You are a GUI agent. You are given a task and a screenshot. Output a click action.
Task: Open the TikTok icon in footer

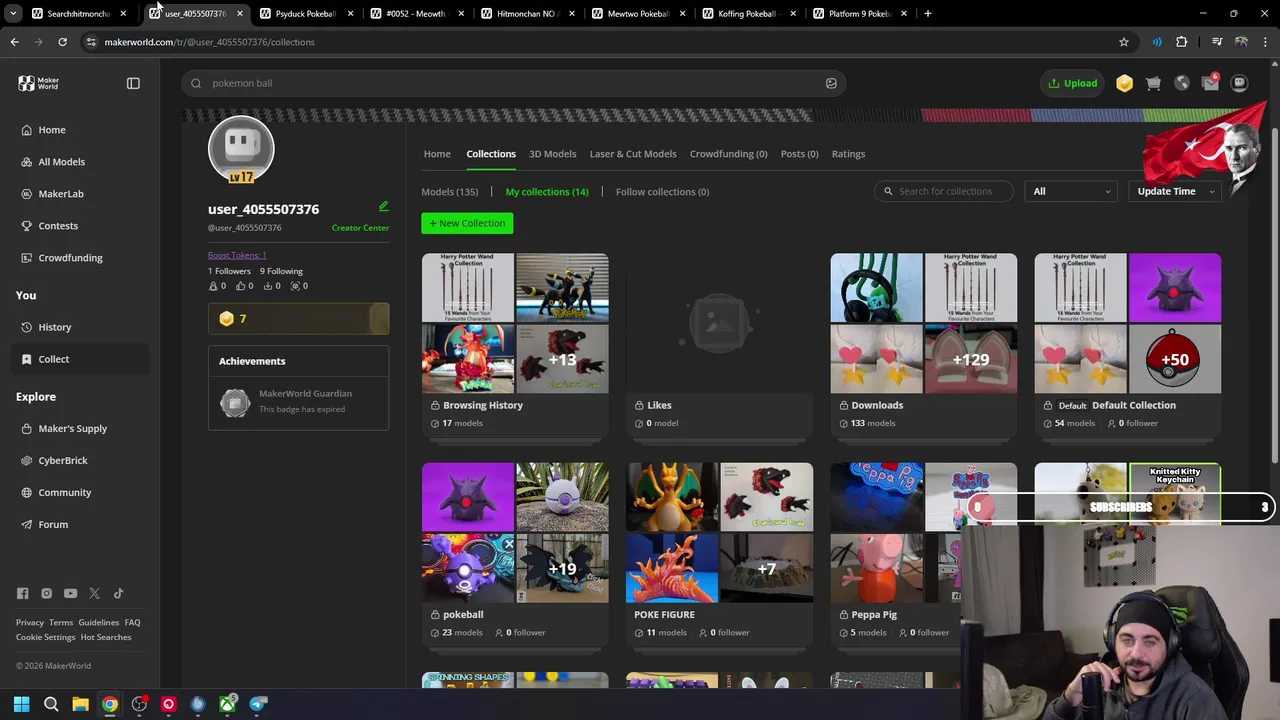click(118, 593)
